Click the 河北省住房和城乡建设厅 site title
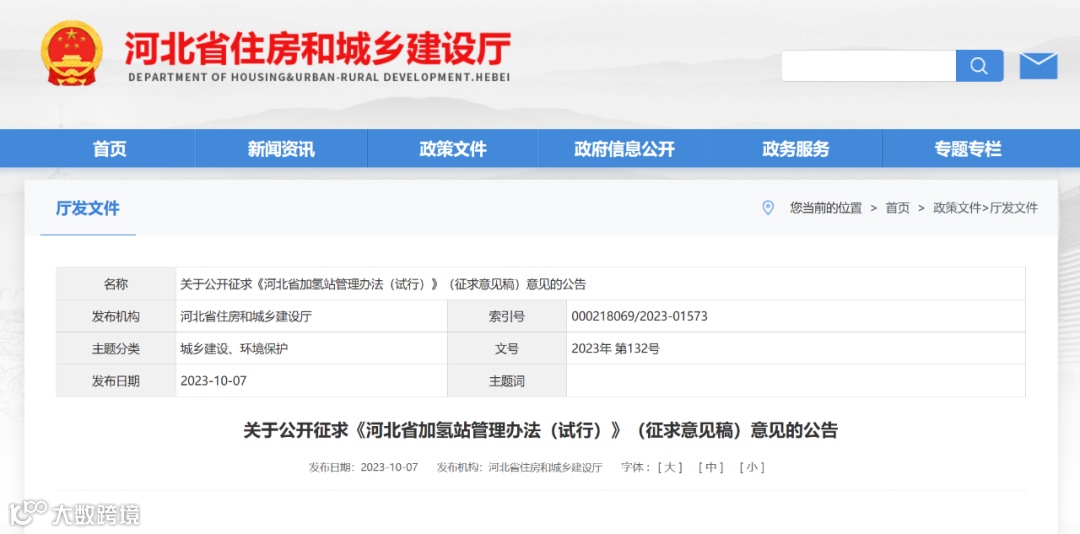Viewport: 1080px width, 534px height. tap(318, 49)
